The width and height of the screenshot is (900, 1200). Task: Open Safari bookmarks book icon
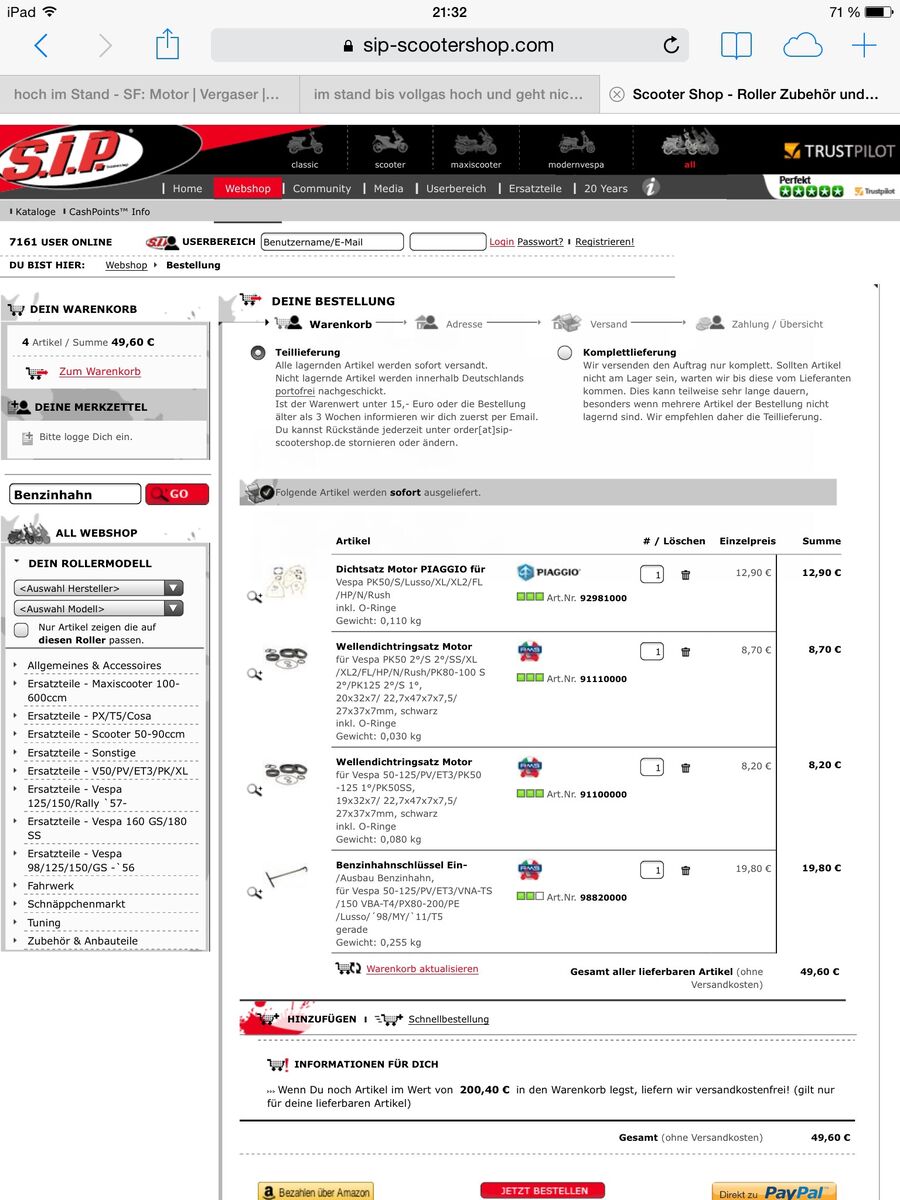point(736,45)
